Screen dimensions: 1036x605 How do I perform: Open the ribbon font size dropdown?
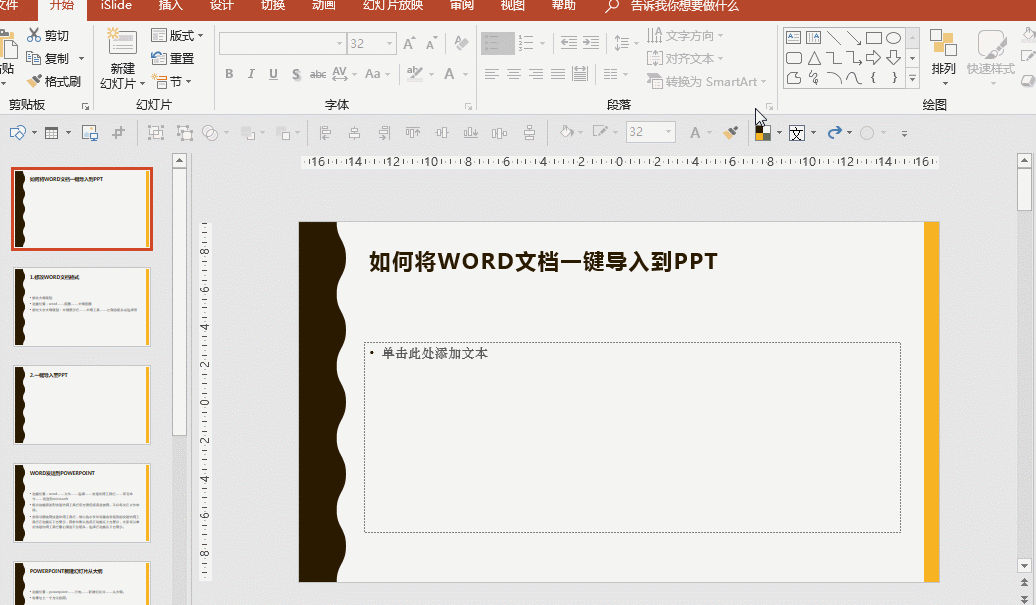[x=389, y=44]
